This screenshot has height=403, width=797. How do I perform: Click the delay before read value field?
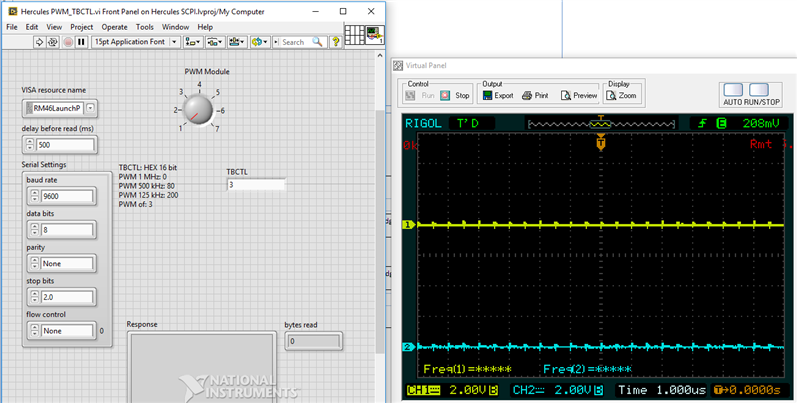(x=65, y=144)
